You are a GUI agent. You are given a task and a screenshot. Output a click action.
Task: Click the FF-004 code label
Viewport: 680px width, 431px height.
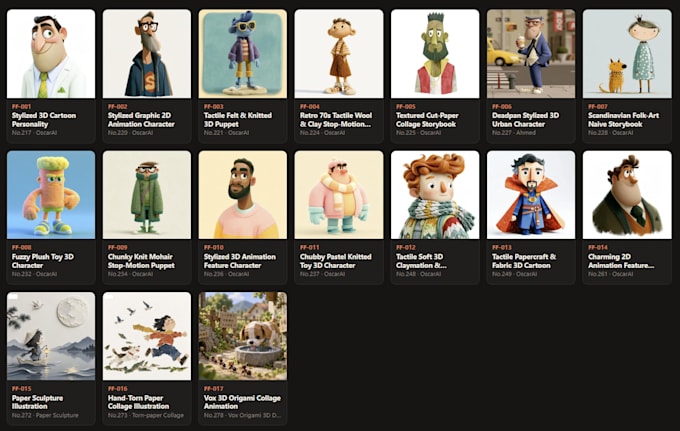[310, 106]
